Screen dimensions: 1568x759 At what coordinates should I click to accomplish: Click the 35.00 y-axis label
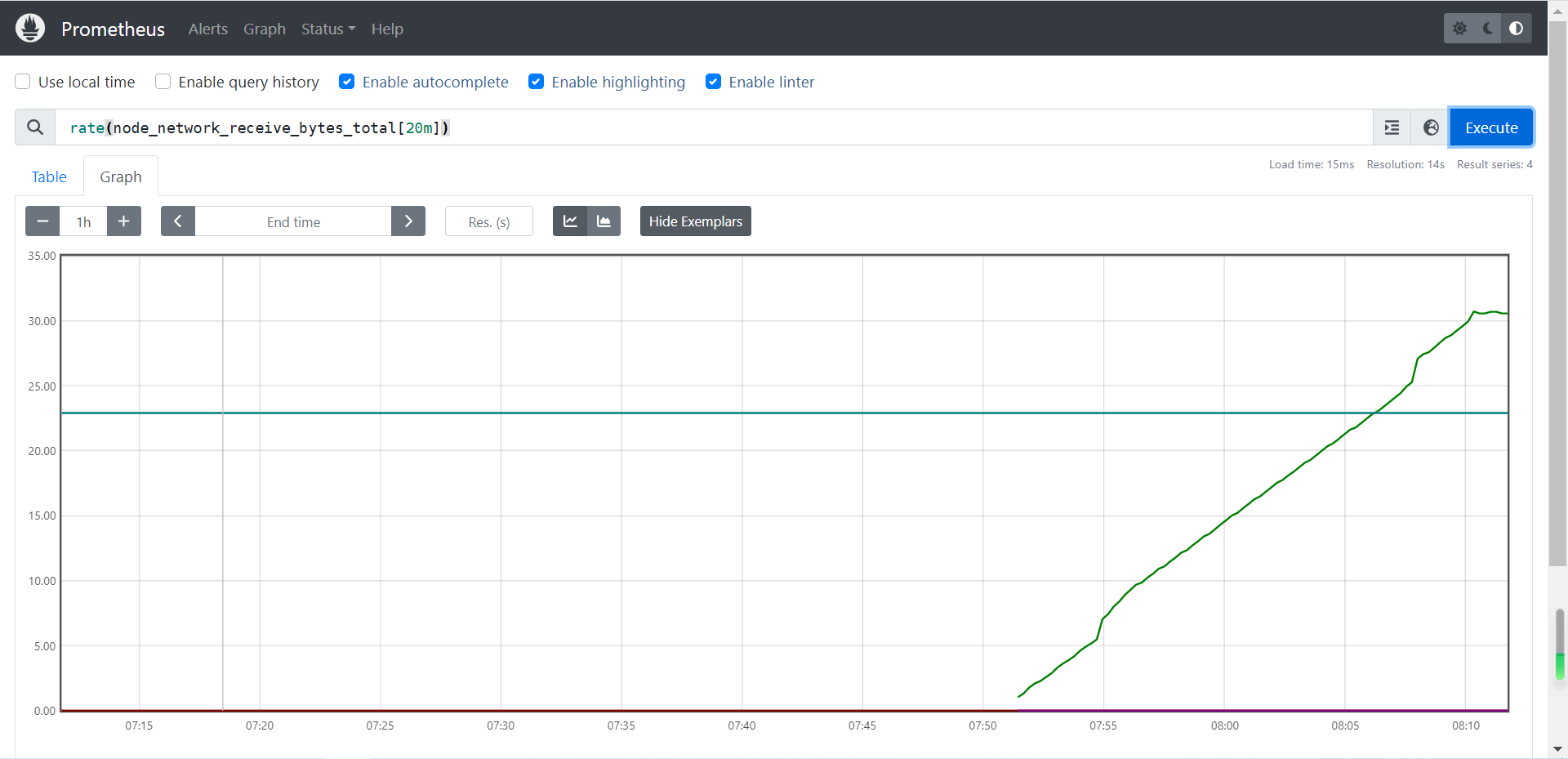[42, 256]
